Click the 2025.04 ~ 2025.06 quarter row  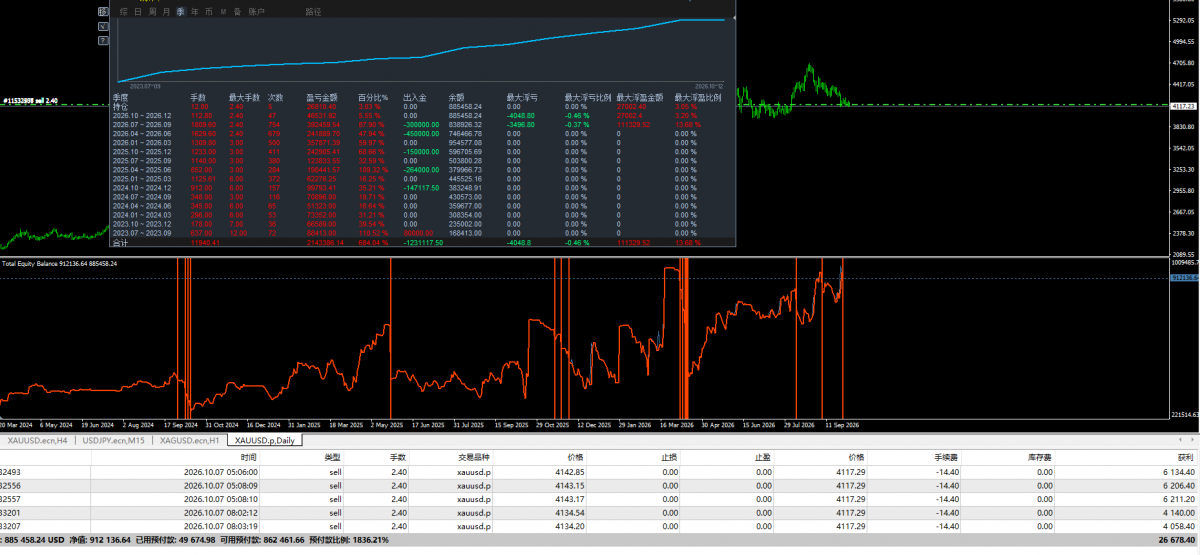pyautogui.click(x=421, y=170)
